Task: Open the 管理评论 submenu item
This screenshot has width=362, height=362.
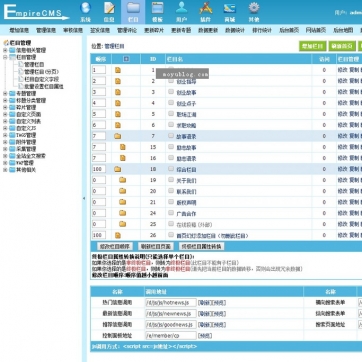Action: pyautogui.click(x=127, y=30)
